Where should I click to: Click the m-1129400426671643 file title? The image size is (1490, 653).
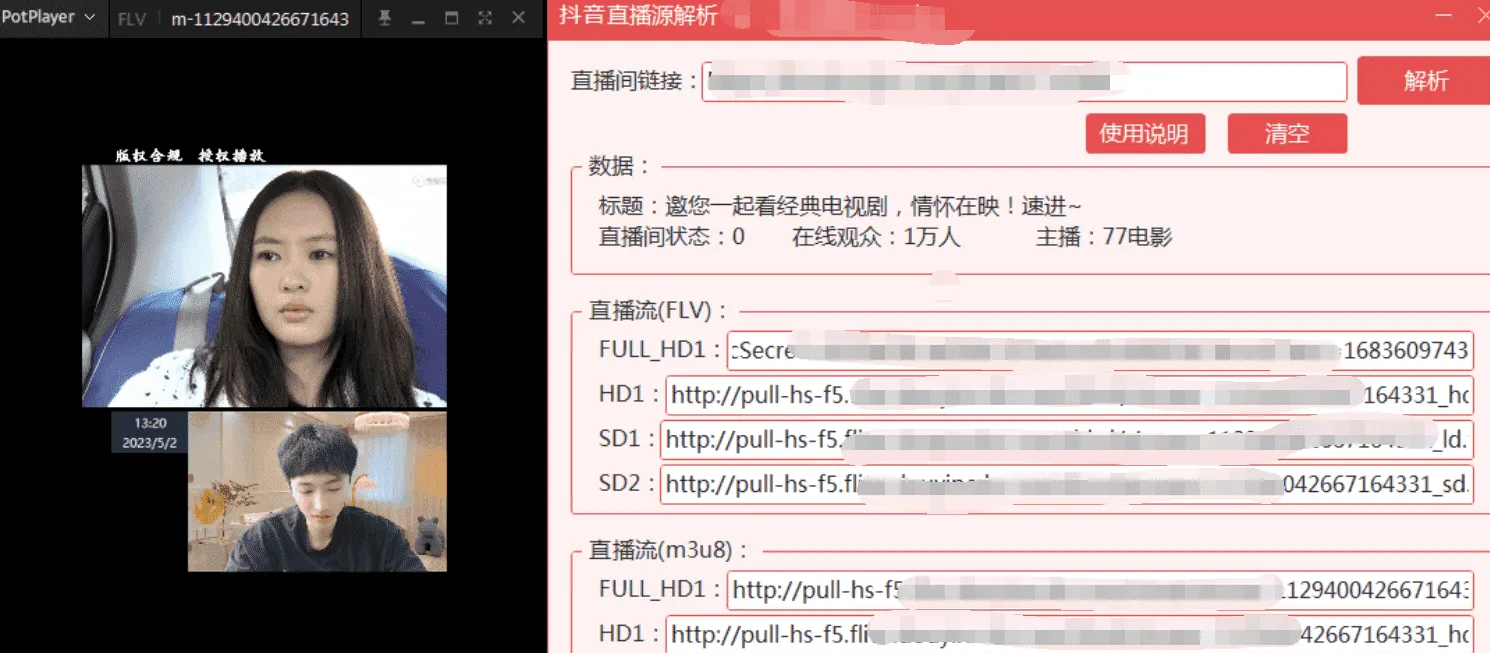260,19
